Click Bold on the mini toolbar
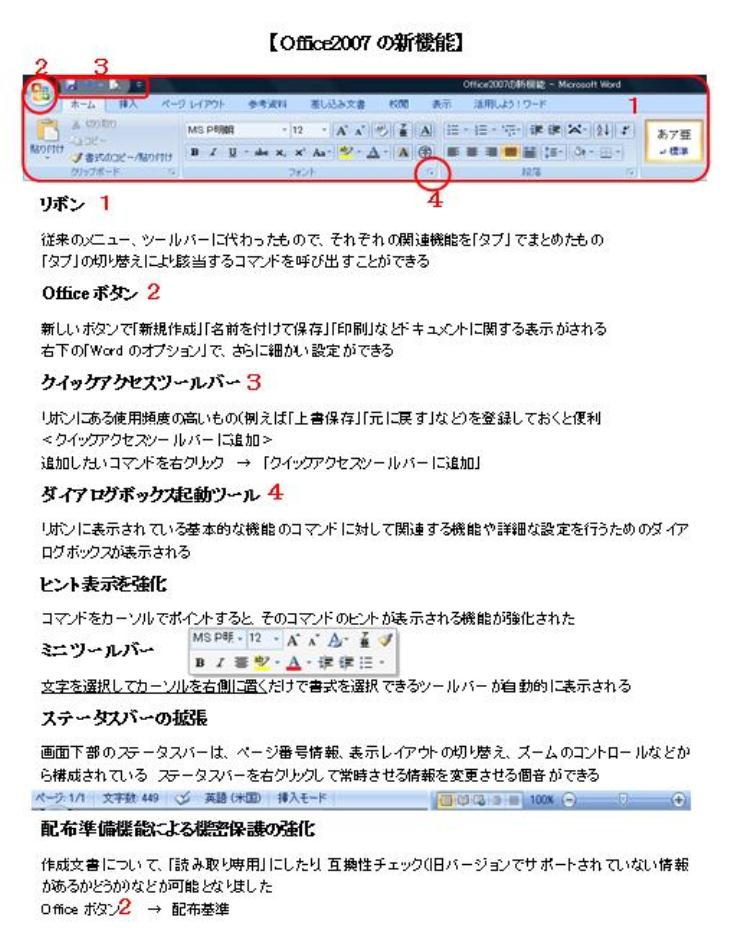The image size is (730, 936). point(201,663)
